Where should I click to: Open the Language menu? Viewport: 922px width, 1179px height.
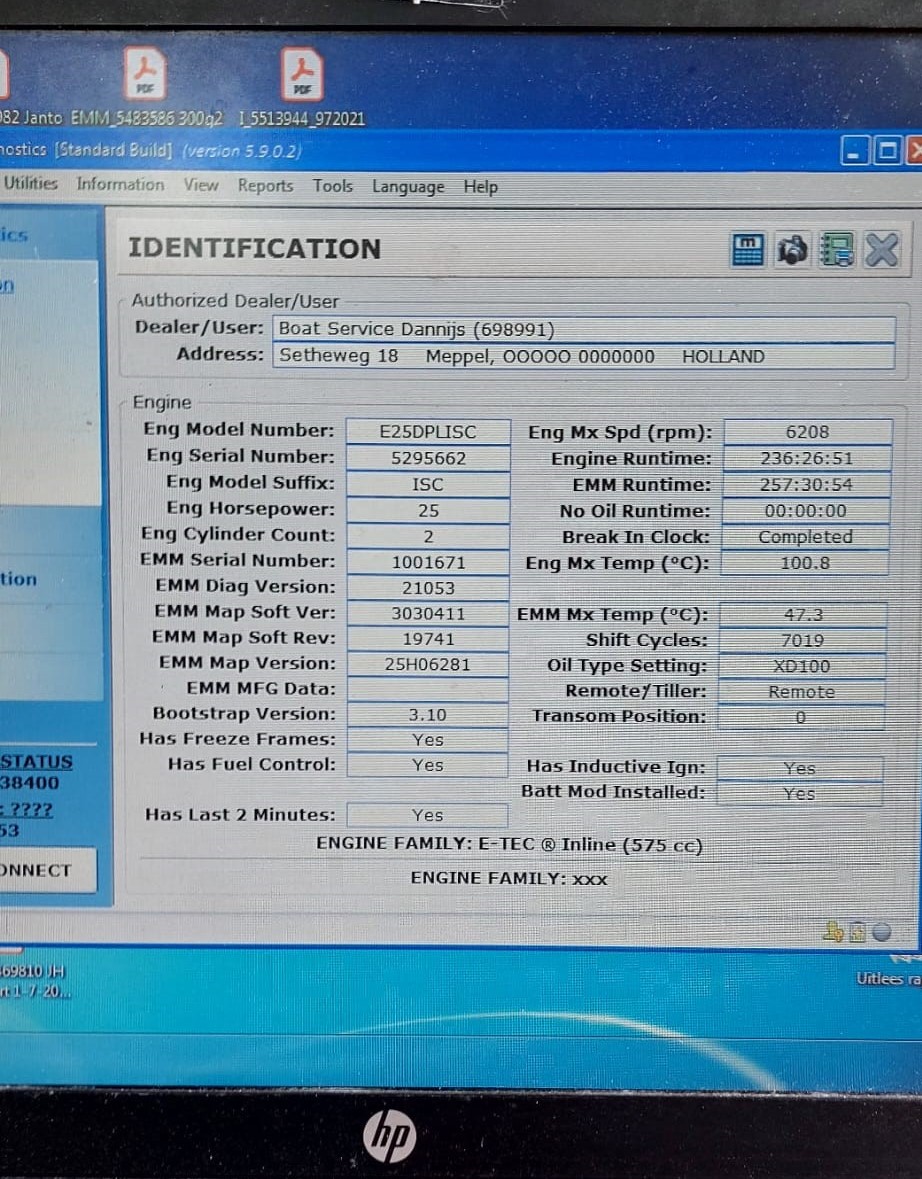click(x=408, y=186)
